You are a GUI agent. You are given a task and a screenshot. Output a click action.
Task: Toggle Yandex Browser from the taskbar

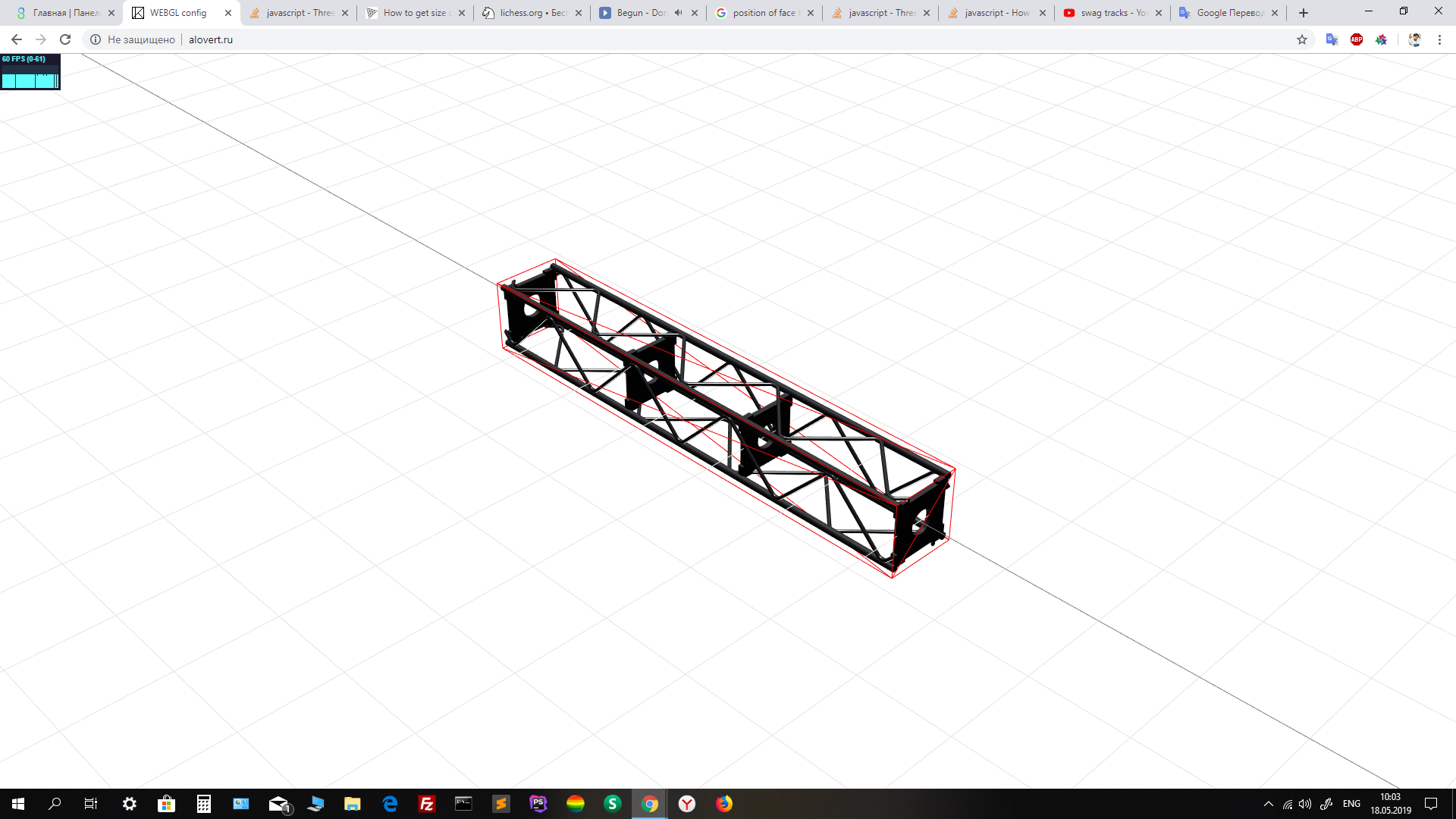[x=687, y=804]
